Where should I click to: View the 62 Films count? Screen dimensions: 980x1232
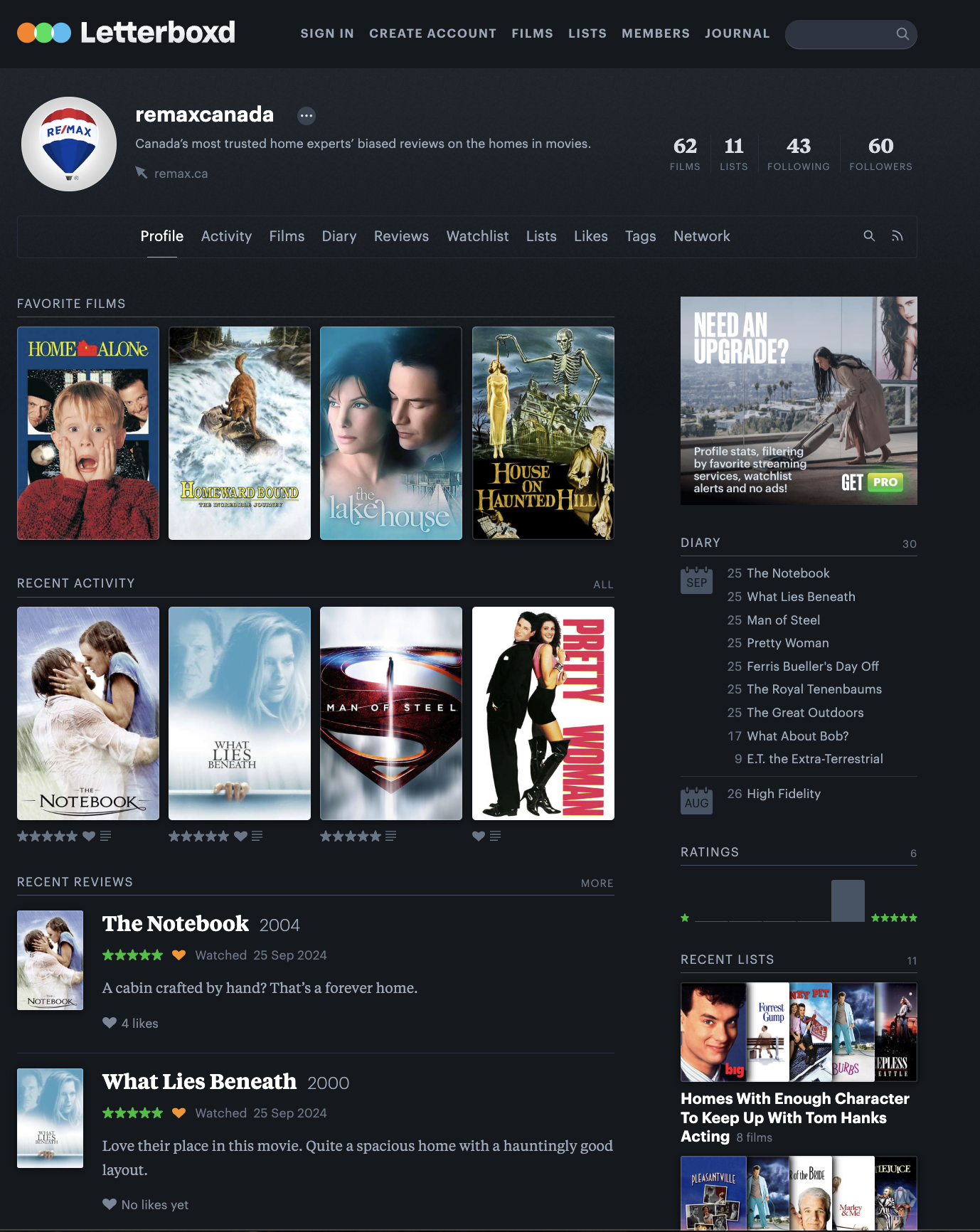click(x=685, y=154)
